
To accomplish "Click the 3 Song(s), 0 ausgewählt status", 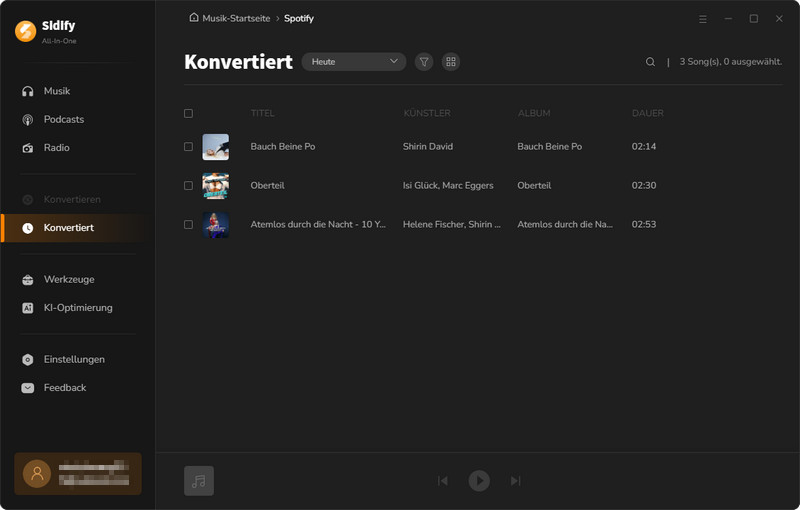I will pos(731,62).
